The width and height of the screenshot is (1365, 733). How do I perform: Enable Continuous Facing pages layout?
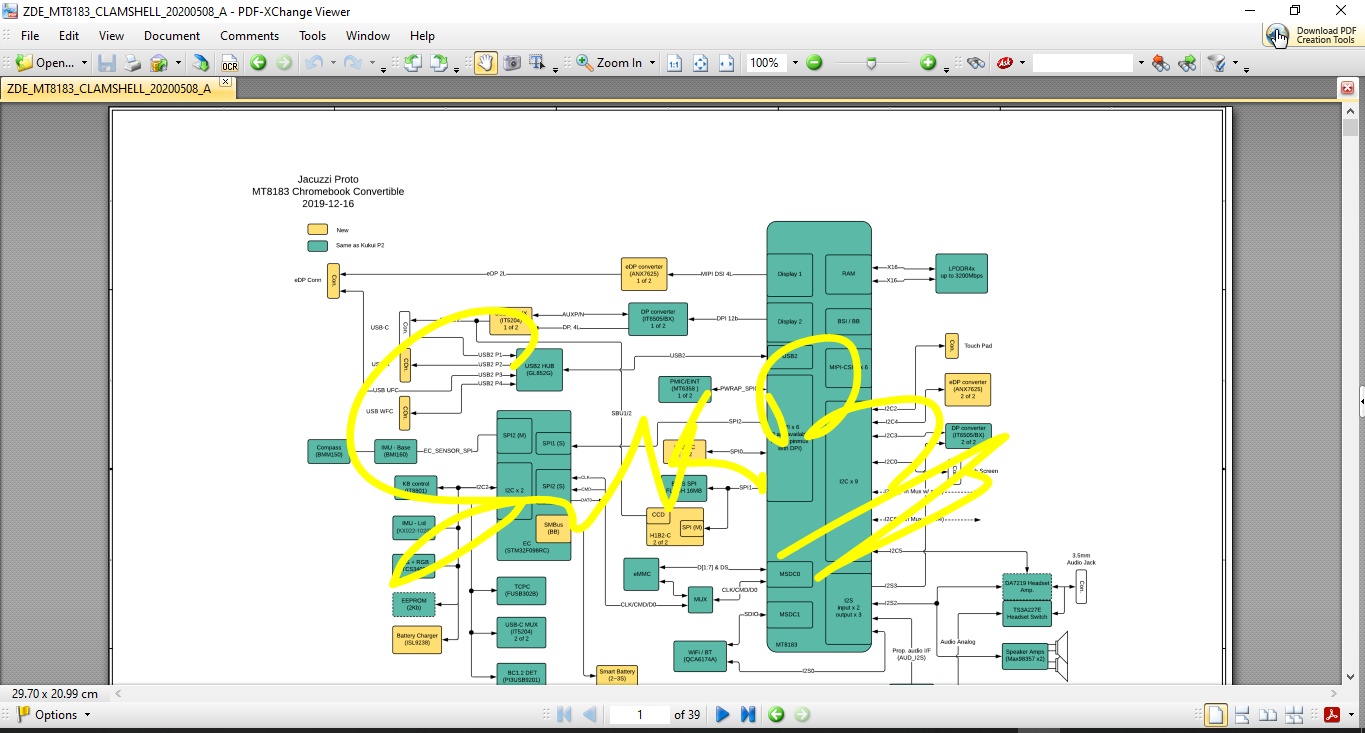pyautogui.click(x=1294, y=715)
